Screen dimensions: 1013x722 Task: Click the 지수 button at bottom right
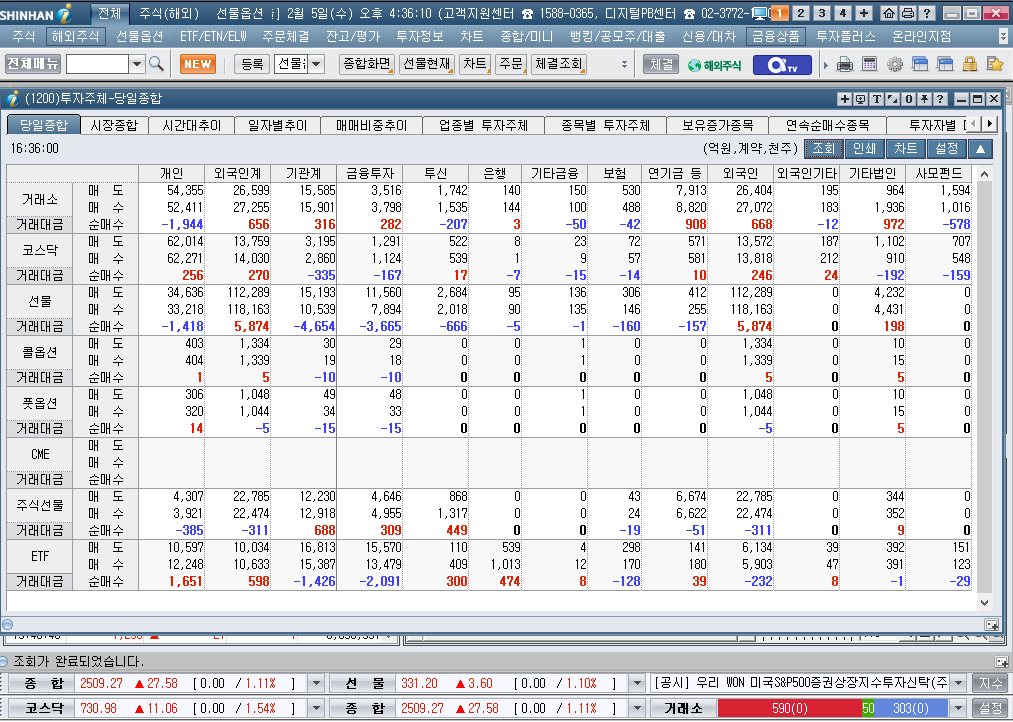990,683
